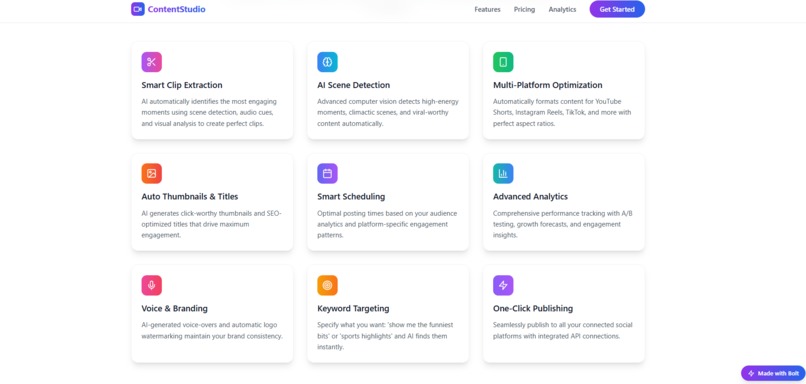Click the Get Started button
The width and height of the screenshot is (806, 384).
point(617,9)
